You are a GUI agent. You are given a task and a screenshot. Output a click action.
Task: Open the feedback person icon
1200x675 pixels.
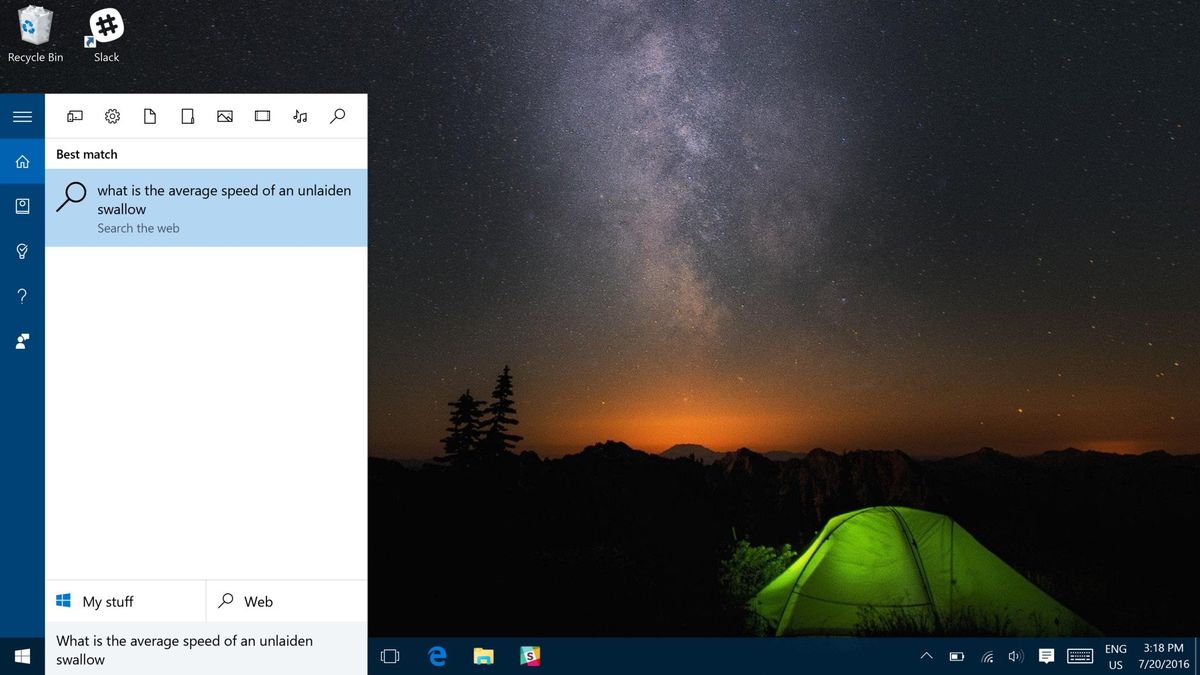tap(22, 341)
